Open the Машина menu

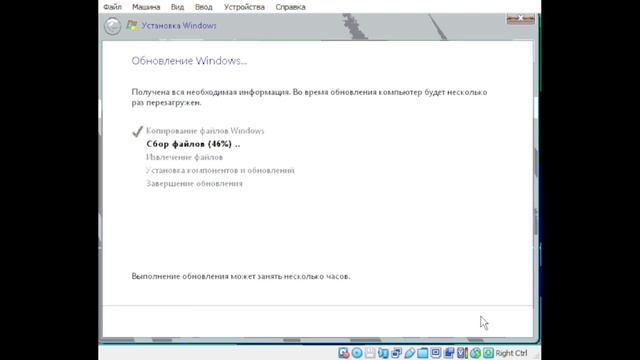pos(146,7)
